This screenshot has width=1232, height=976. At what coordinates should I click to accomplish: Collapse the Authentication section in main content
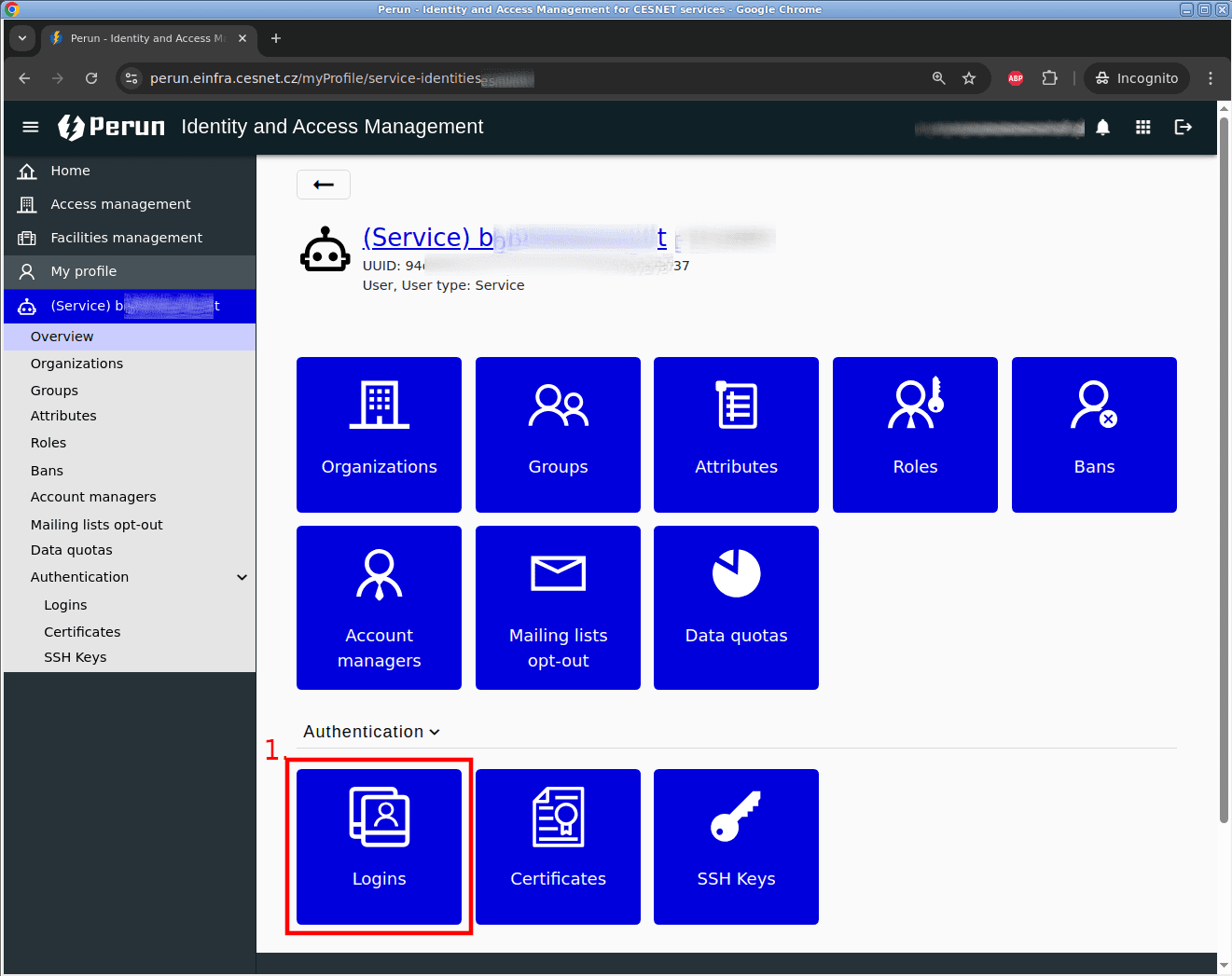tap(371, 732)
